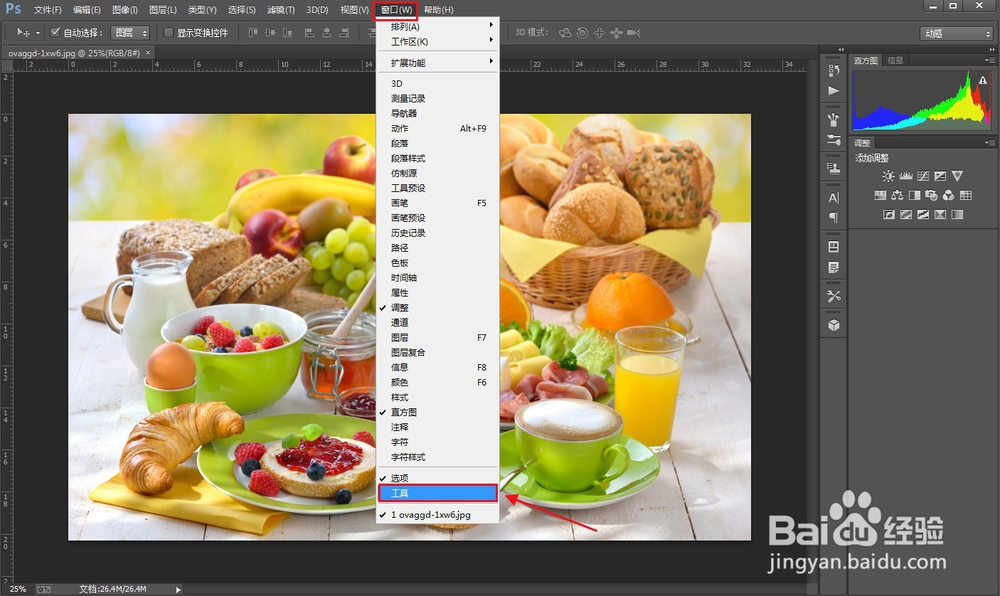
Task: Open the Layer Comps panel icon
Action: [834, 247]
